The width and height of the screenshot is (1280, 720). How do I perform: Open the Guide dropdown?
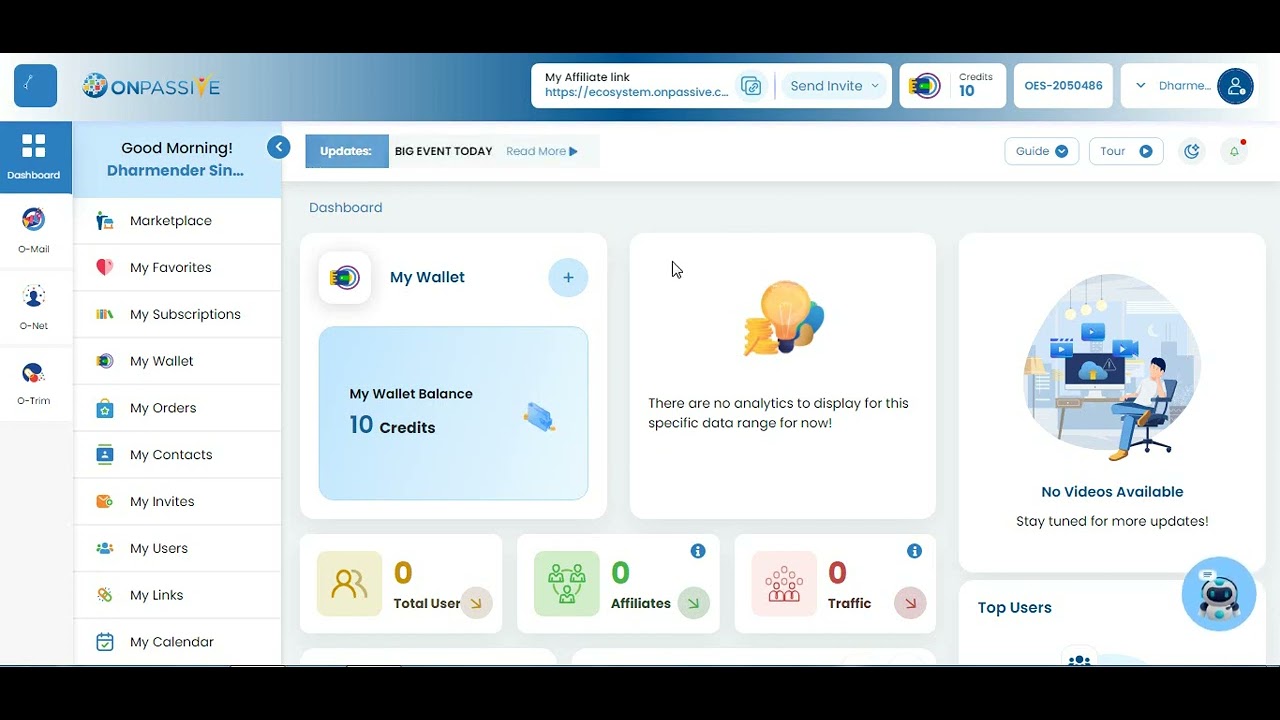pyautogui.click(x=1041, y=151)
